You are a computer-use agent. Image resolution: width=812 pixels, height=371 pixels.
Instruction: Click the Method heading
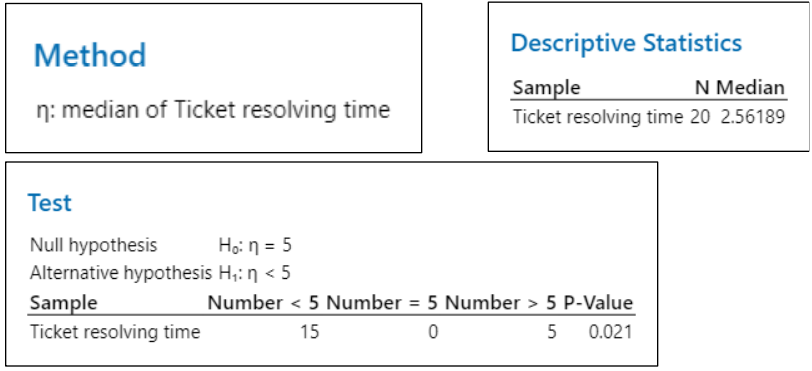click(x=90, y=55)
